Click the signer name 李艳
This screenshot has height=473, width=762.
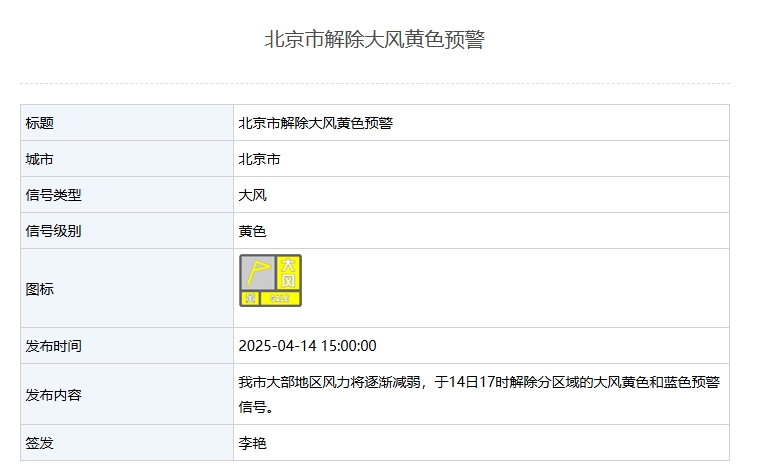click(x=252, y=443)
